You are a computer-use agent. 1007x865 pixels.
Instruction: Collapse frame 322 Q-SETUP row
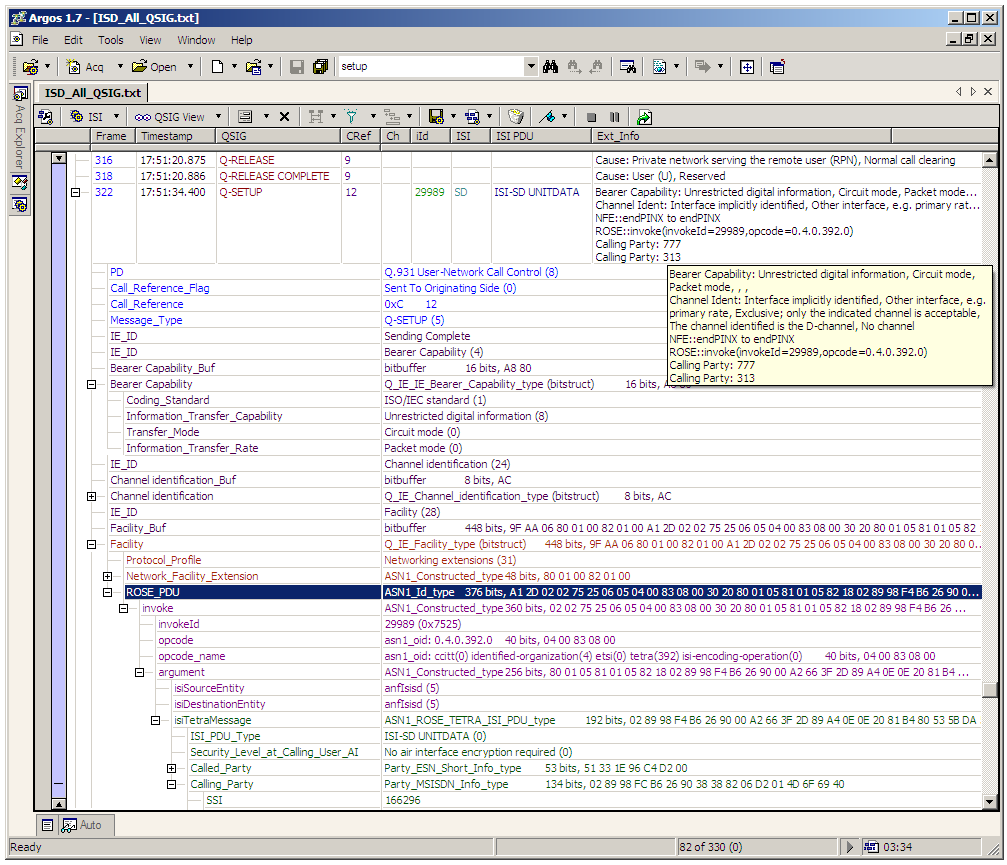click(76, 192)
